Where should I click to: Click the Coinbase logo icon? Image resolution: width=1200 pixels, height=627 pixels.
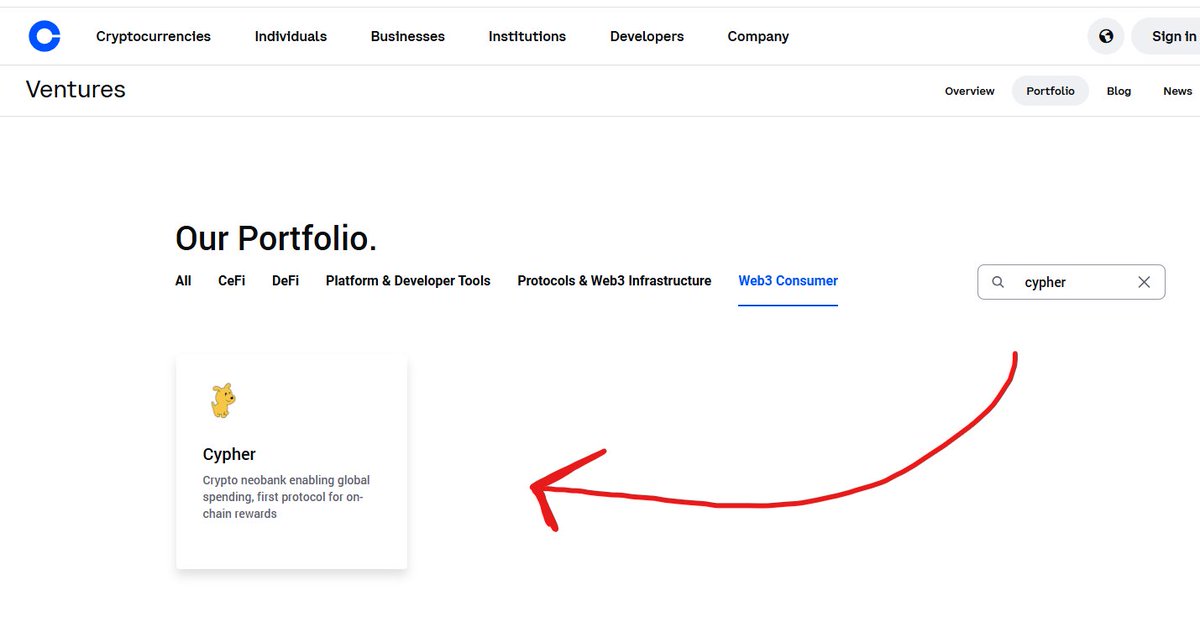pos(44,37)
